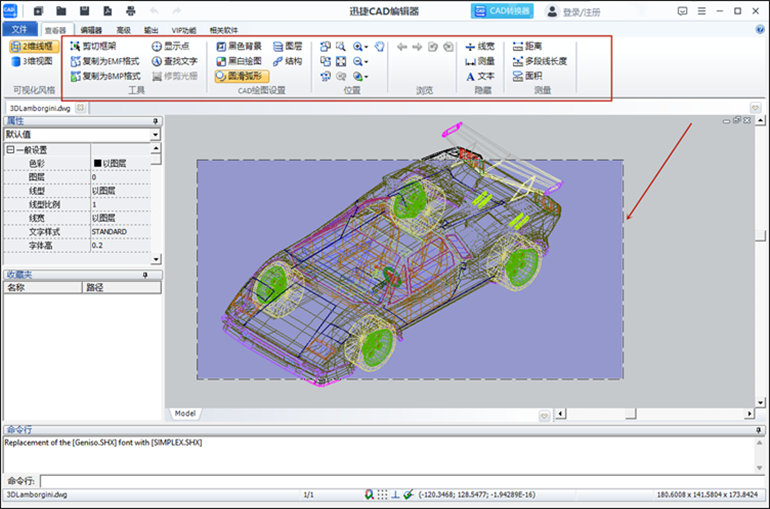This screenshot has width=770, height=509.
Task: Click the canvas vertical scrollbar down arrow
Action: [760, 403]
